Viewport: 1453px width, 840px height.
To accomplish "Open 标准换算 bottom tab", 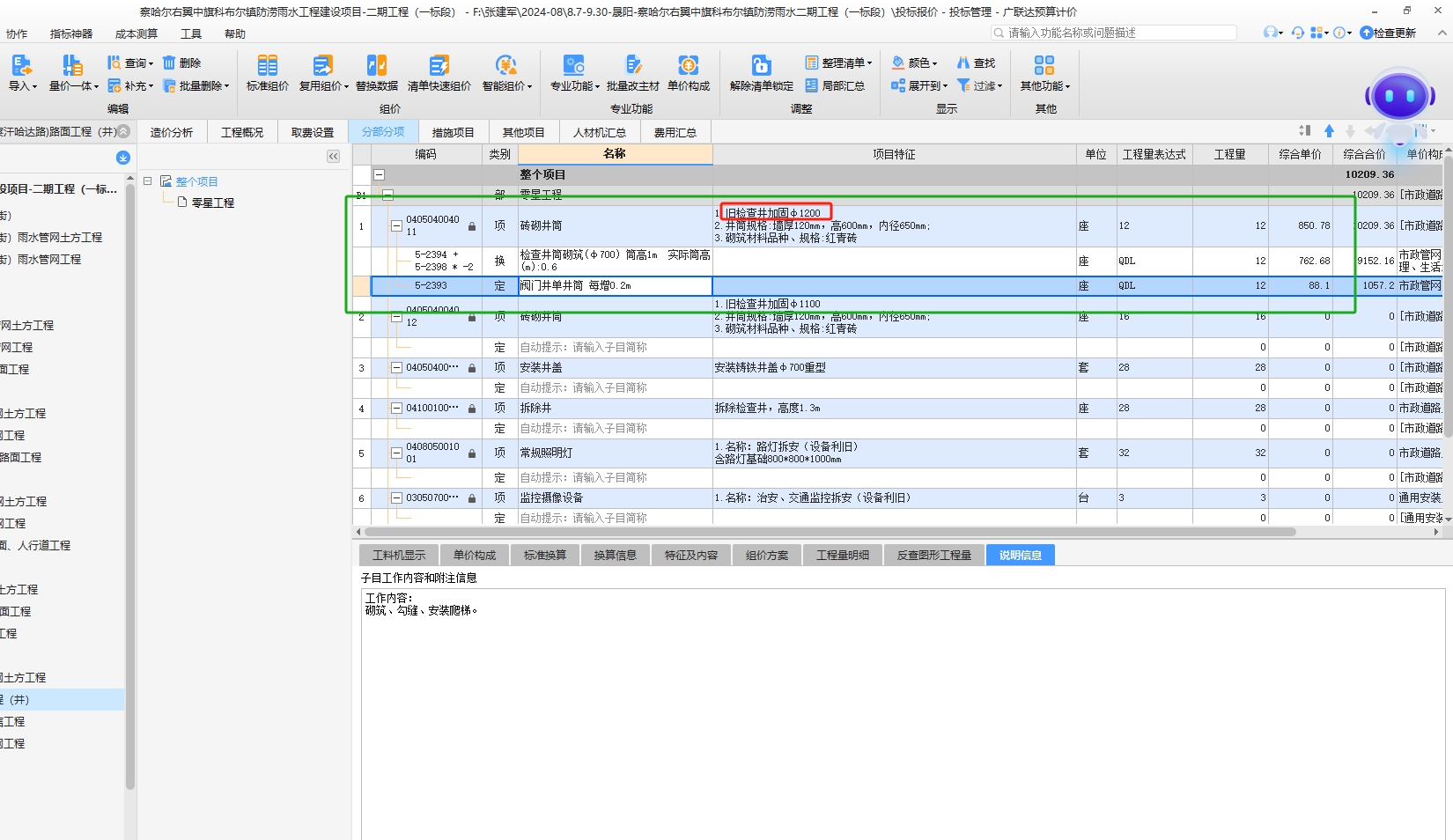I will [545, 555].
